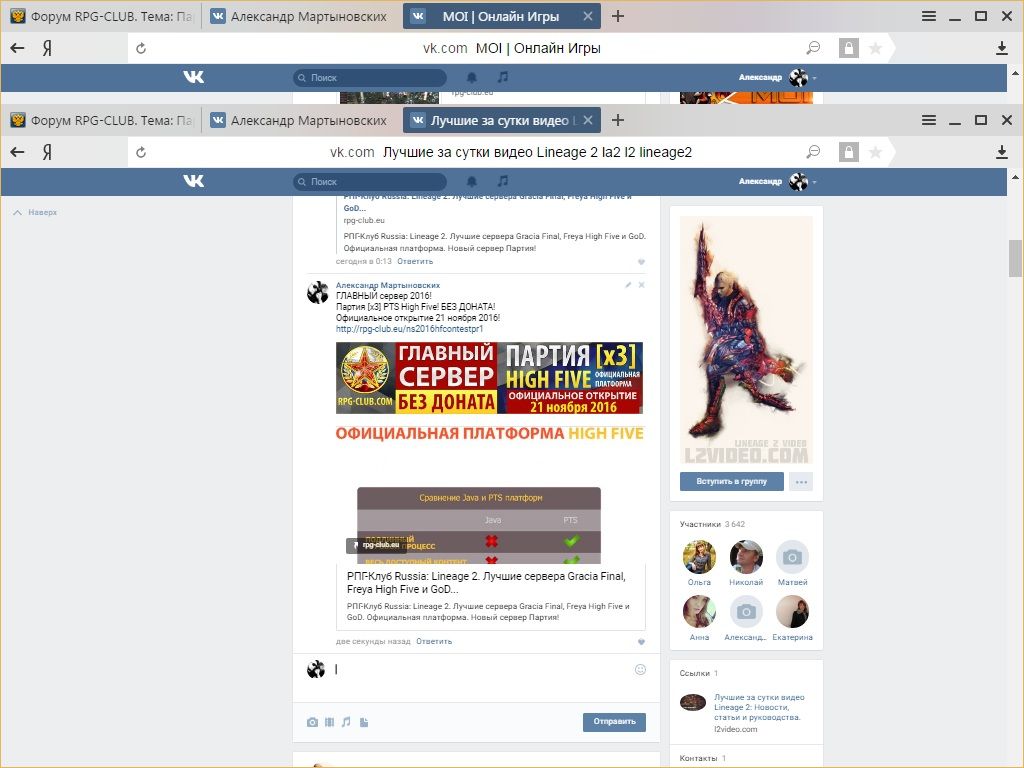Like the comment posted две секунды назад

coord(641,642)
